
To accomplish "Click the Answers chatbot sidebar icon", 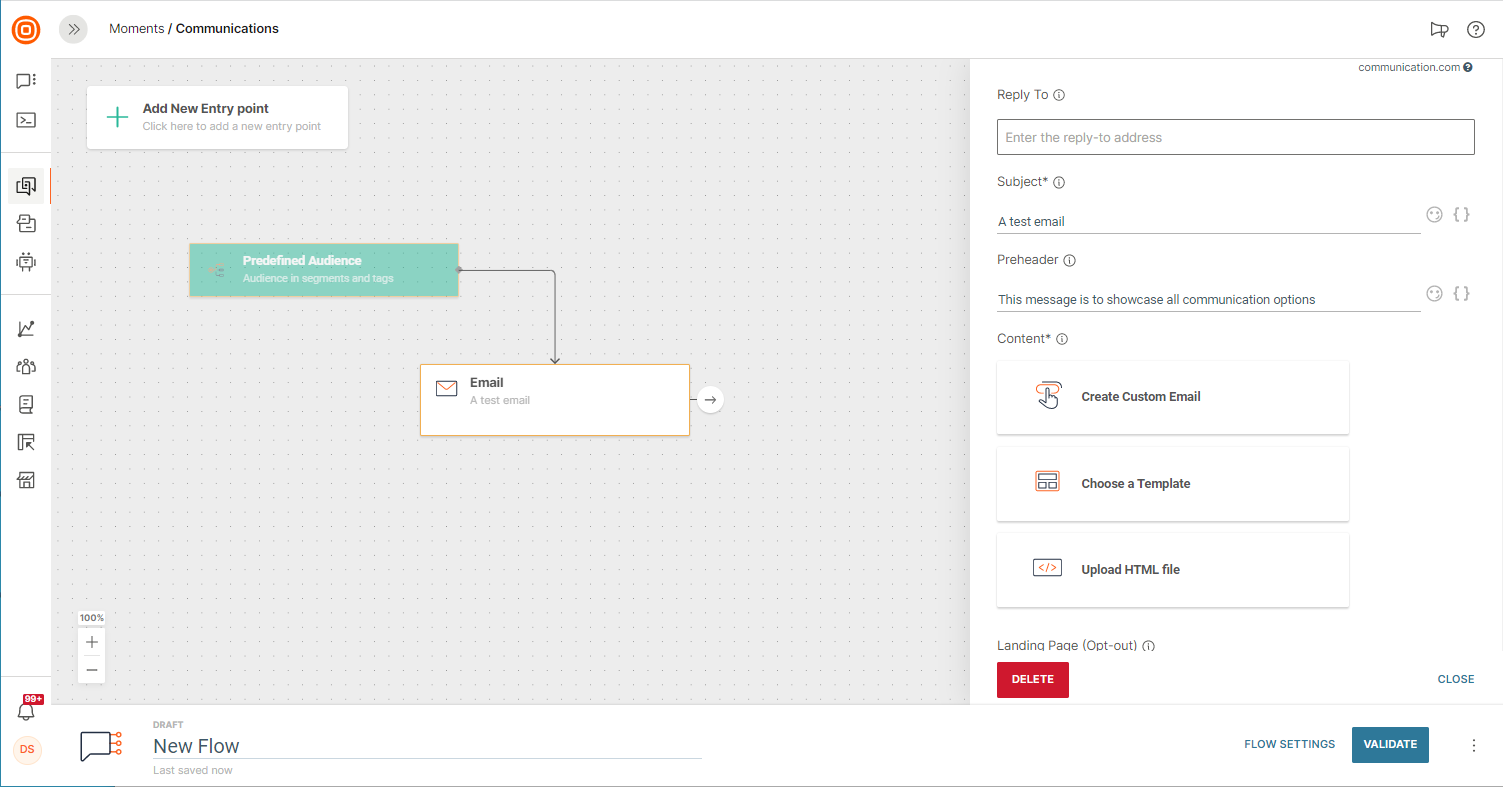I will (26, 262).
